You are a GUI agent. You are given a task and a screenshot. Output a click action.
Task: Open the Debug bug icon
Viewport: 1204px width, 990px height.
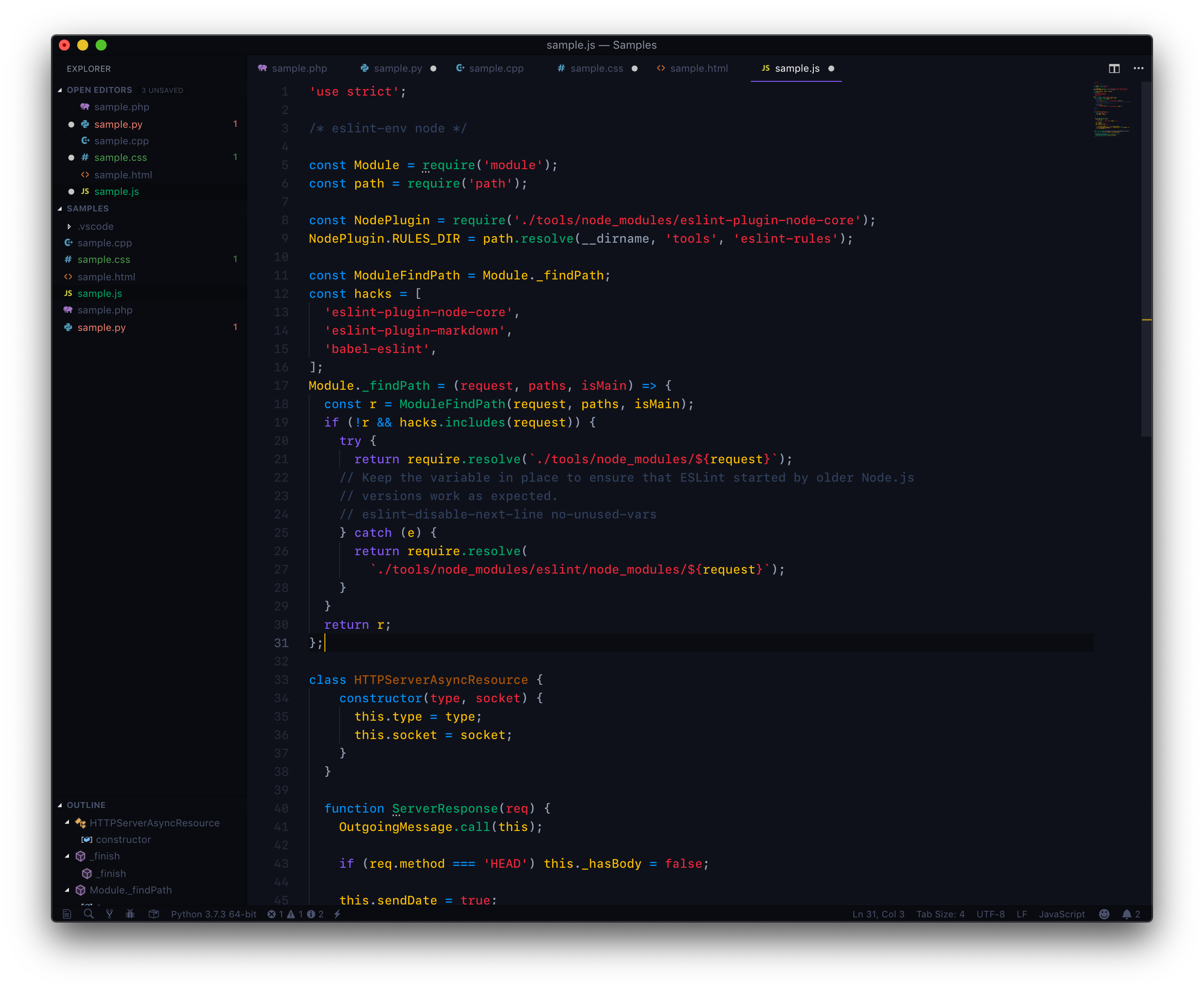pos(131,914)
